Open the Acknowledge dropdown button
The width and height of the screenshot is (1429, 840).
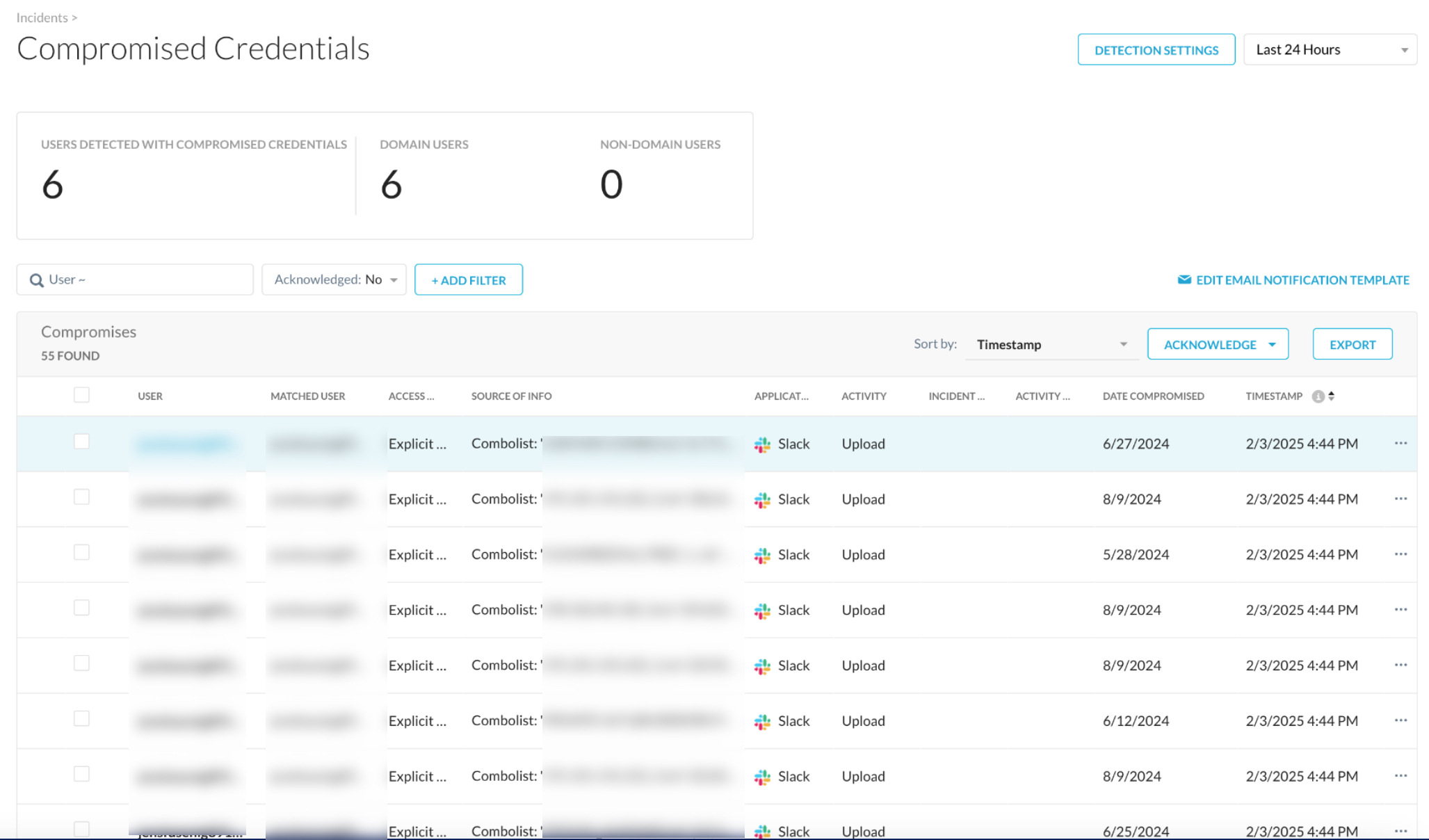click(1218, 344)
